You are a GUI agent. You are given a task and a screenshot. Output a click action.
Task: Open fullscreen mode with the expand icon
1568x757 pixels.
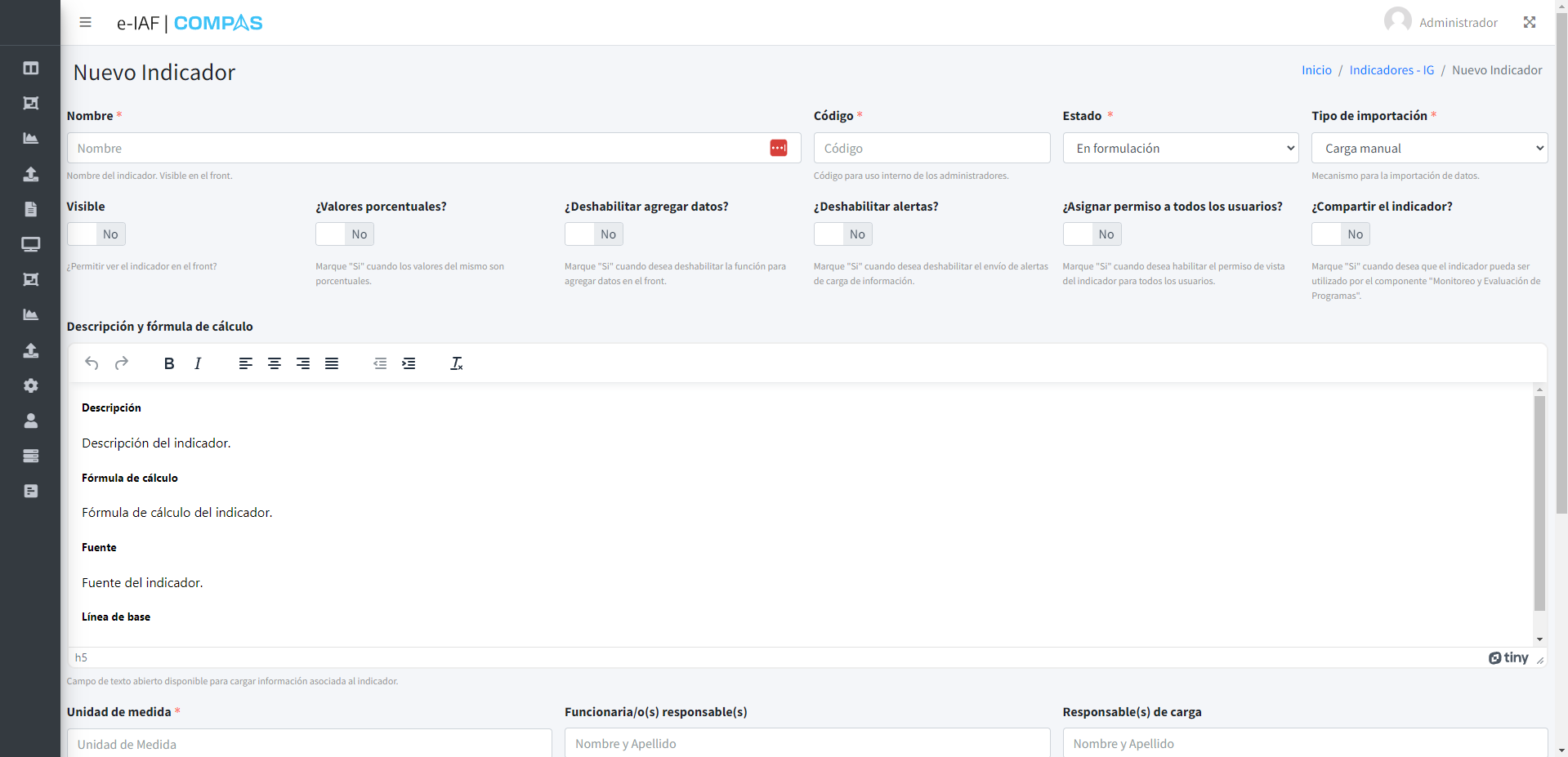pyautogui.click(x=1530, y=22)
